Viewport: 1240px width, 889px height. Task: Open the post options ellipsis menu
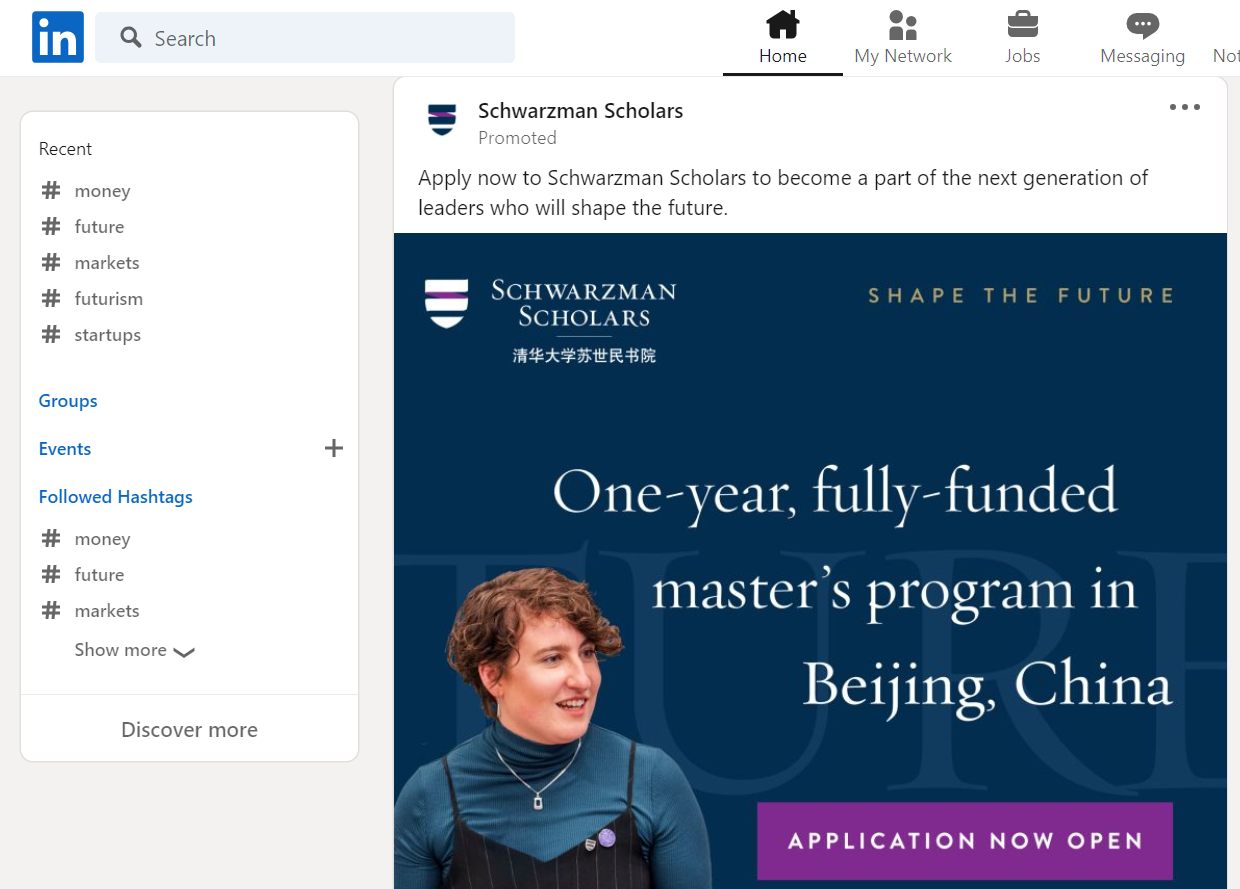[1184, 107]
